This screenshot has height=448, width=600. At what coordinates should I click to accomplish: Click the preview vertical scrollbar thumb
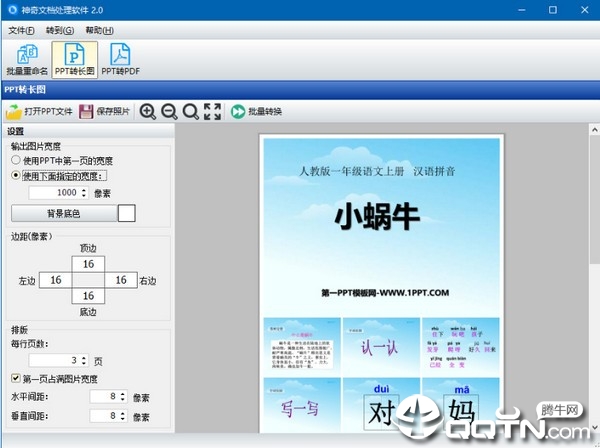coord(594,199)
